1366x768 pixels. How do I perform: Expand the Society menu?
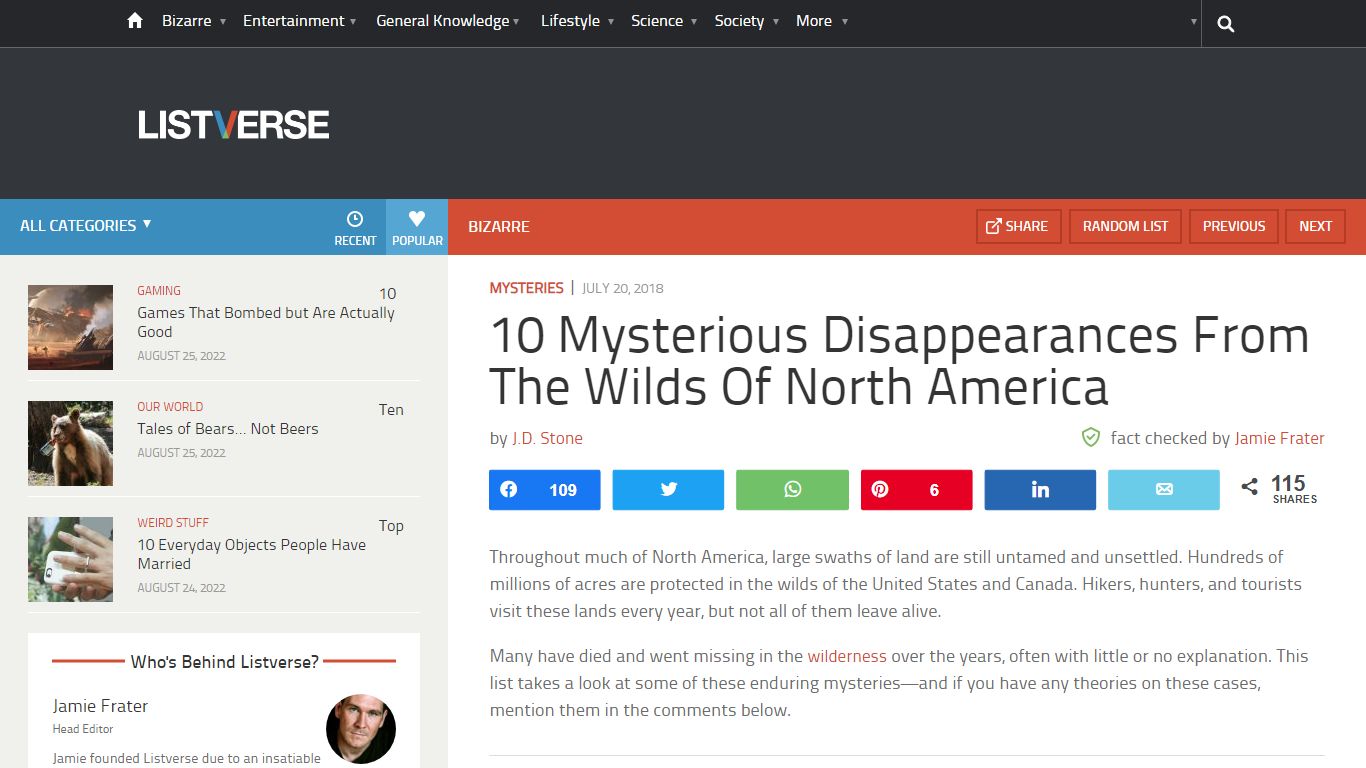747,21
